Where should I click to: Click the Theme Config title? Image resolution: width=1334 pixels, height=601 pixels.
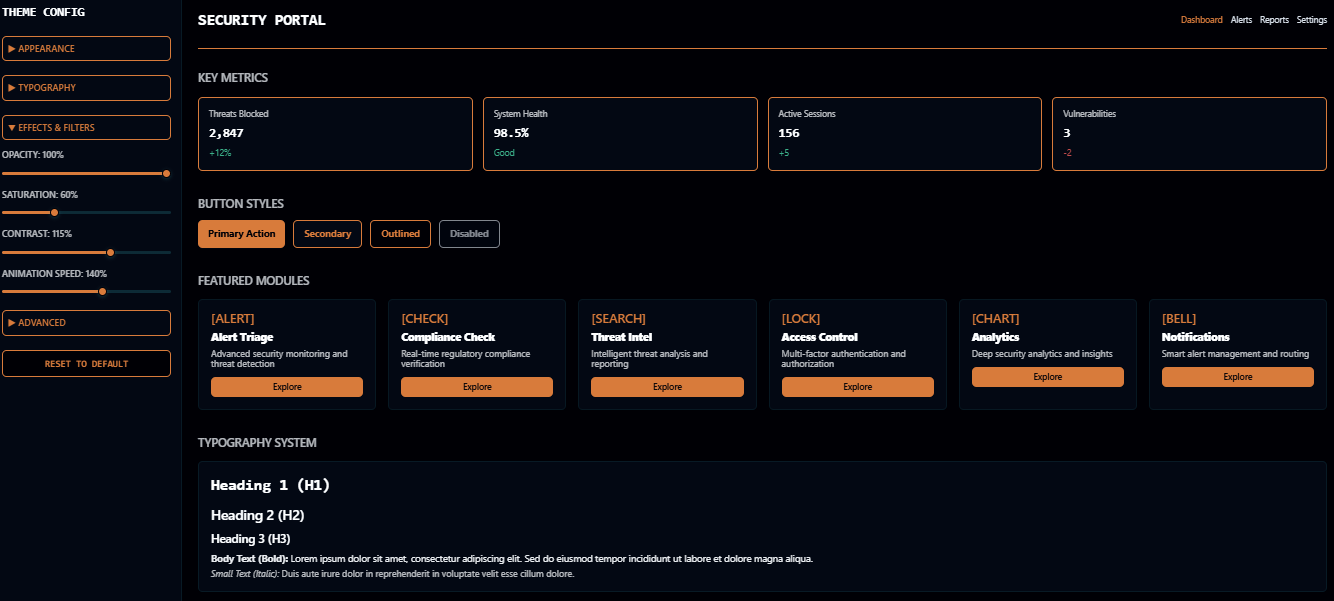[44, 12]
